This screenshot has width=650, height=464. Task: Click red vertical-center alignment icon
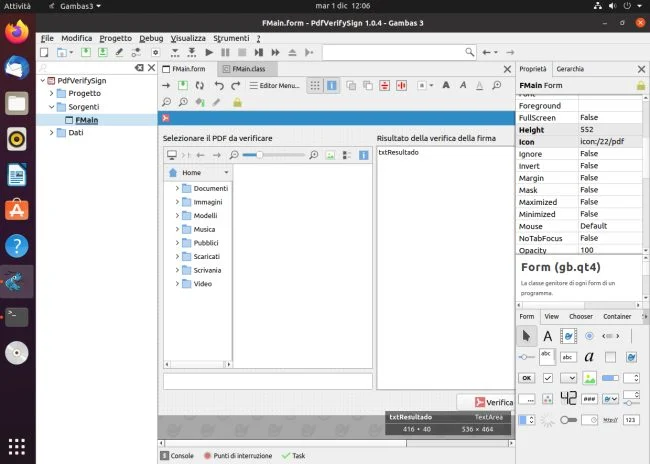click(x=401, y=85)
